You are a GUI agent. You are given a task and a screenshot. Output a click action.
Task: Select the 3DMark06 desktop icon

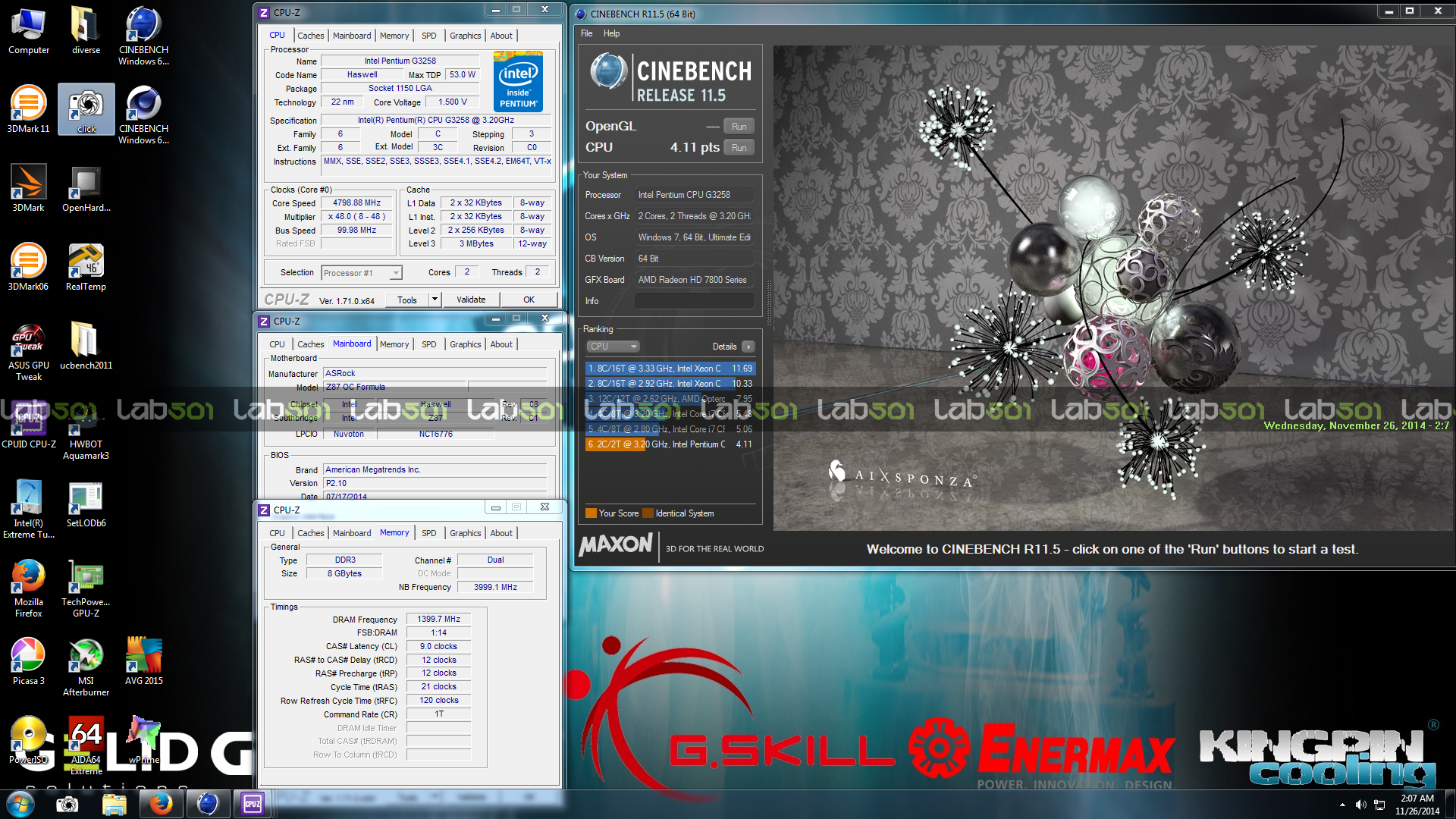(x=29, y=267)
